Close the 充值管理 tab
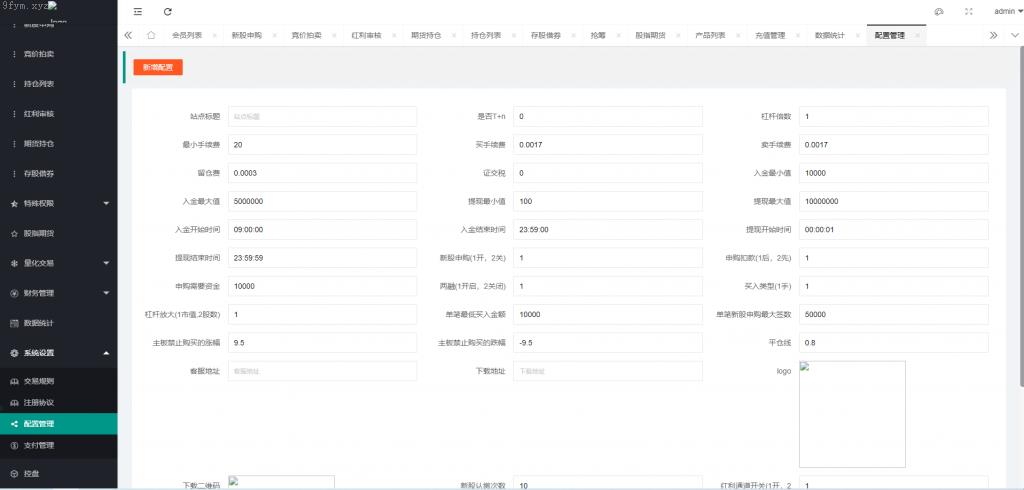 click(x=797, y=35)
